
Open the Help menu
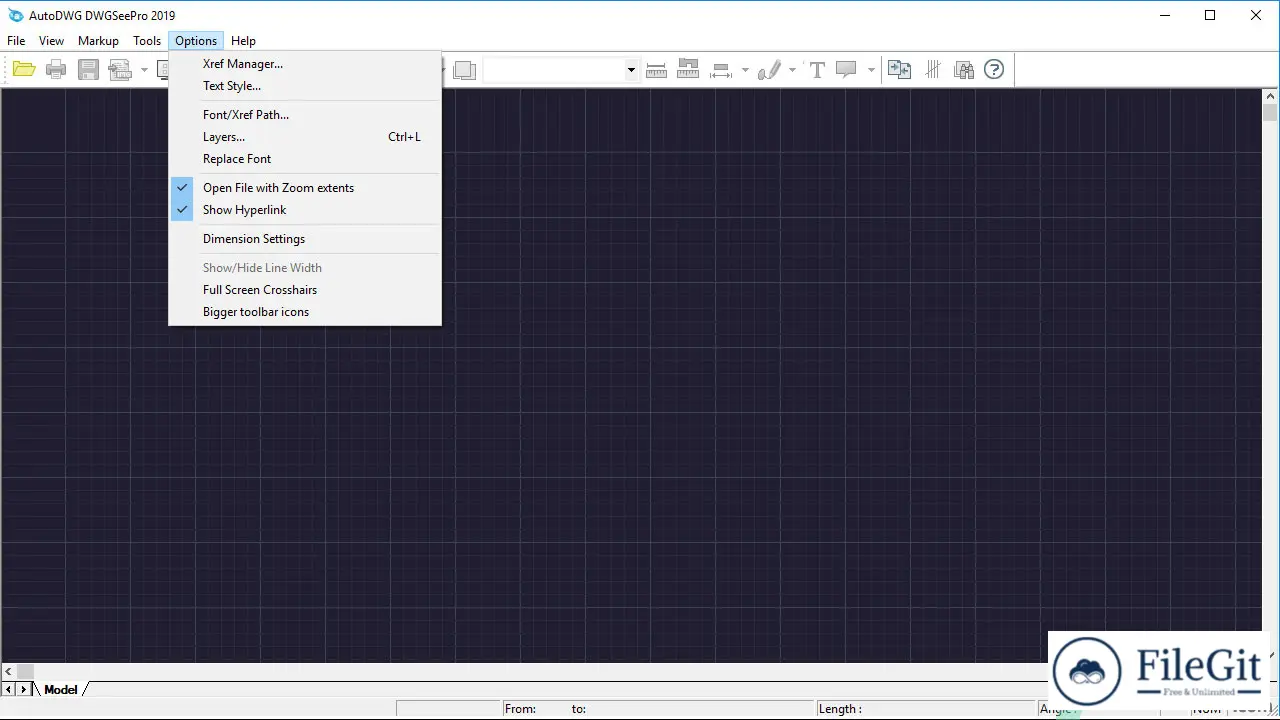pos(243,41)
